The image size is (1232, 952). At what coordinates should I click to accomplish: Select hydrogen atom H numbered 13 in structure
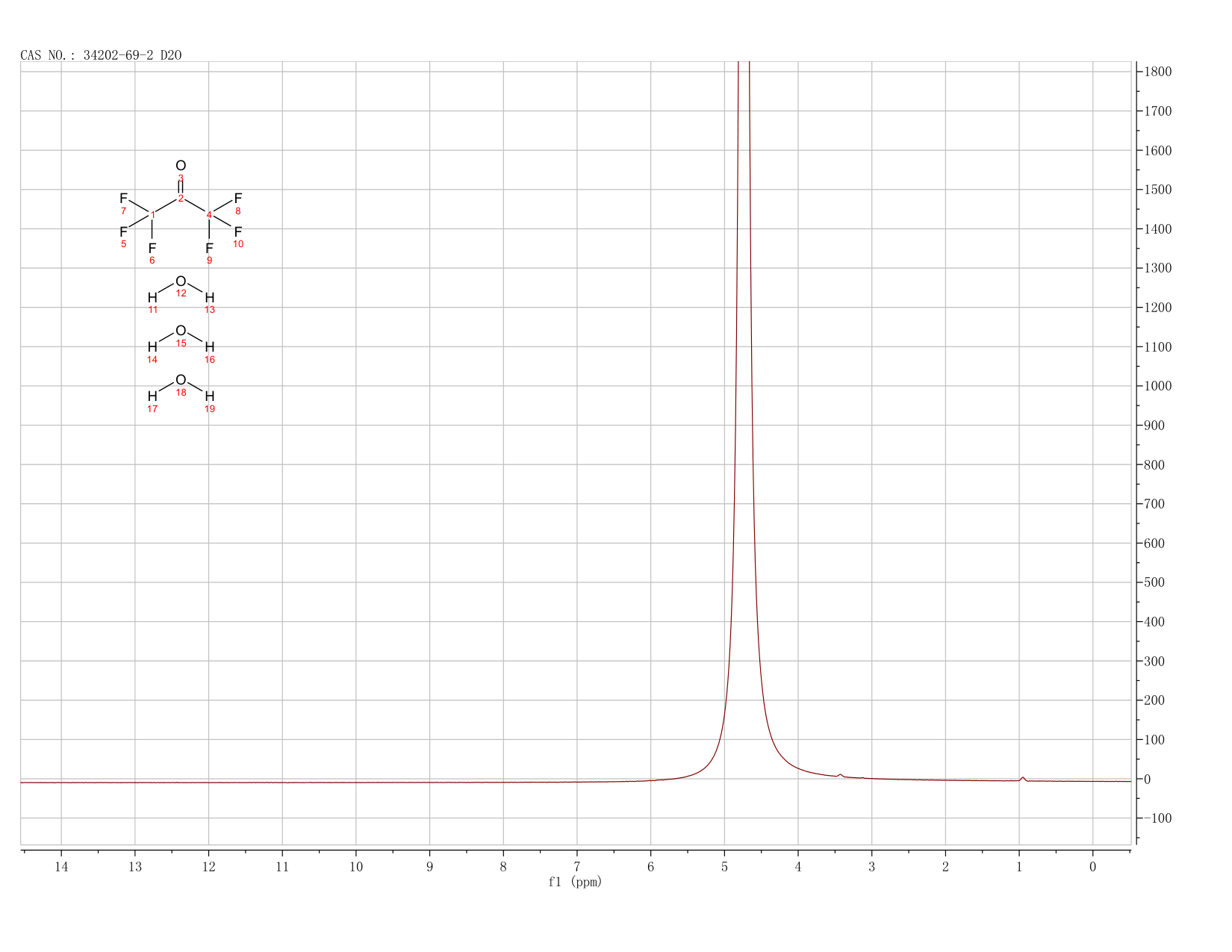coord(210,298)
